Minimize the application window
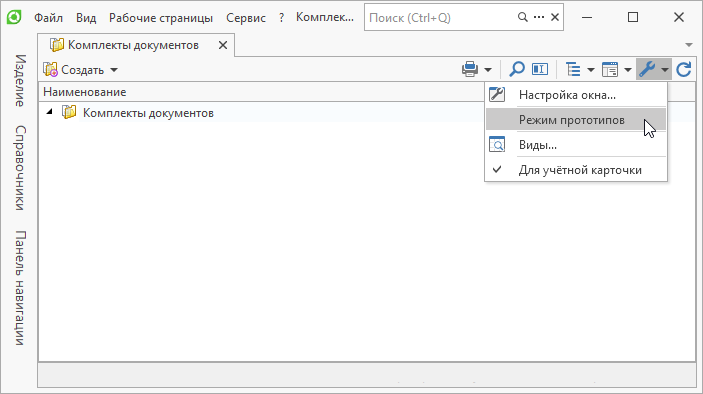The width and height of the screenshot is (703, 394). click(x=587, y=17)
